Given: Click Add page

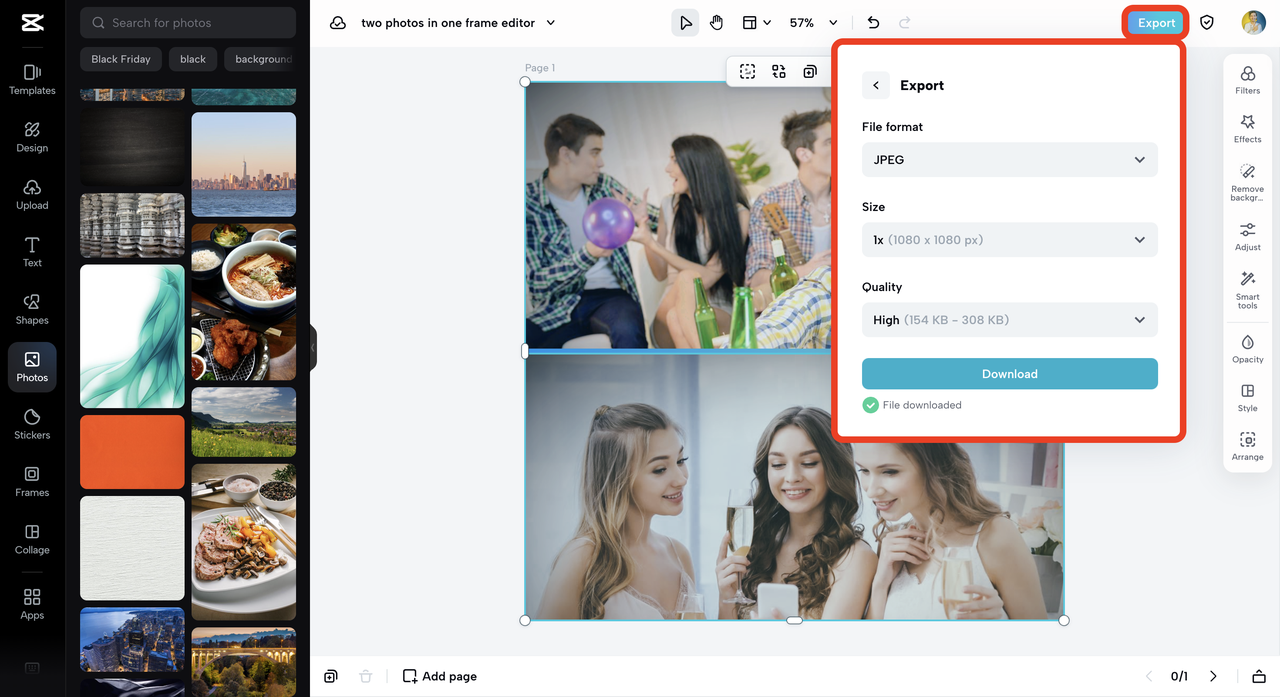Looking at the screenshot, I should point(440,676).
